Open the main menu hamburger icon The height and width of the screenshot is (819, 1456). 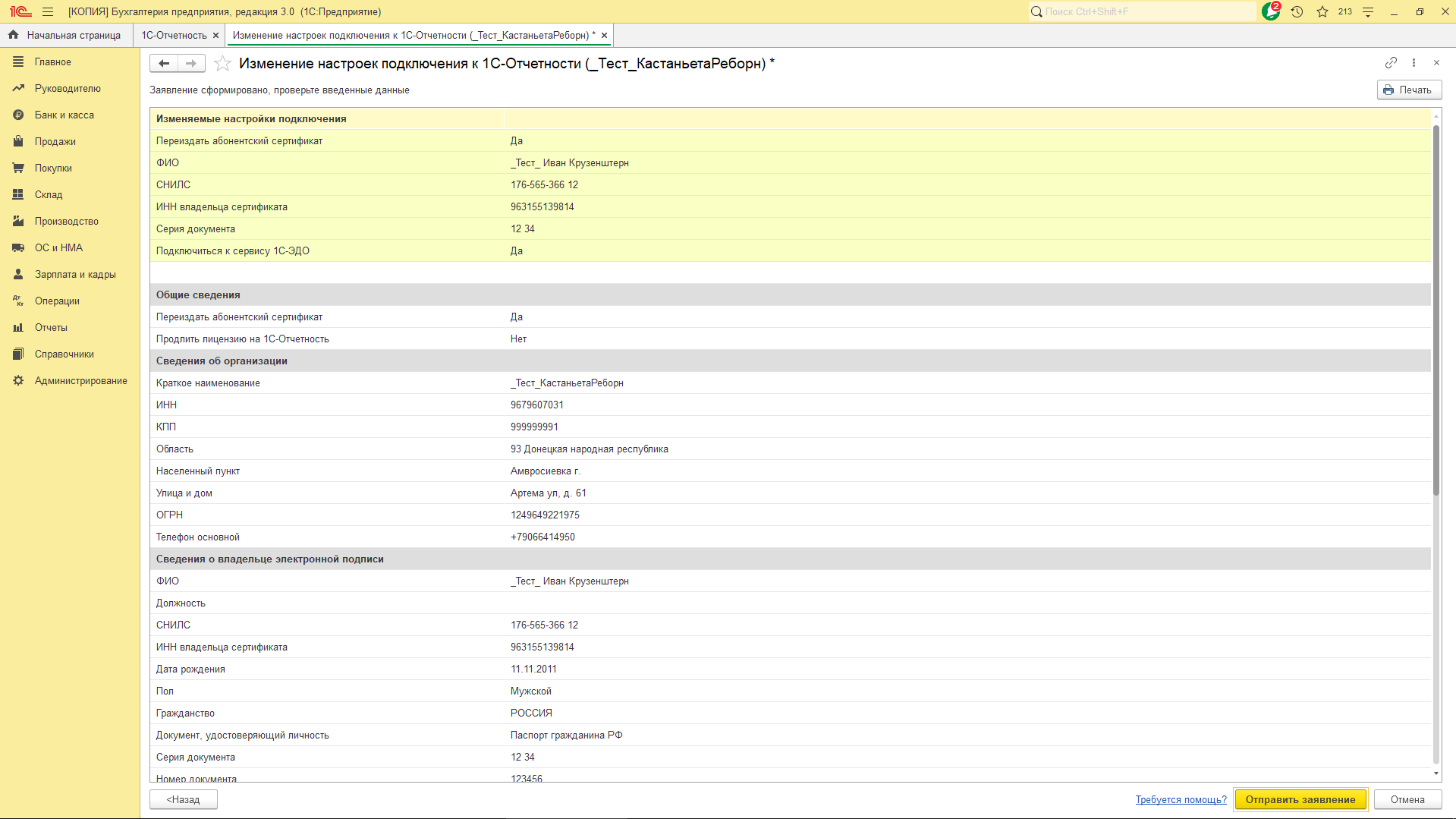[x=48, y=11]
